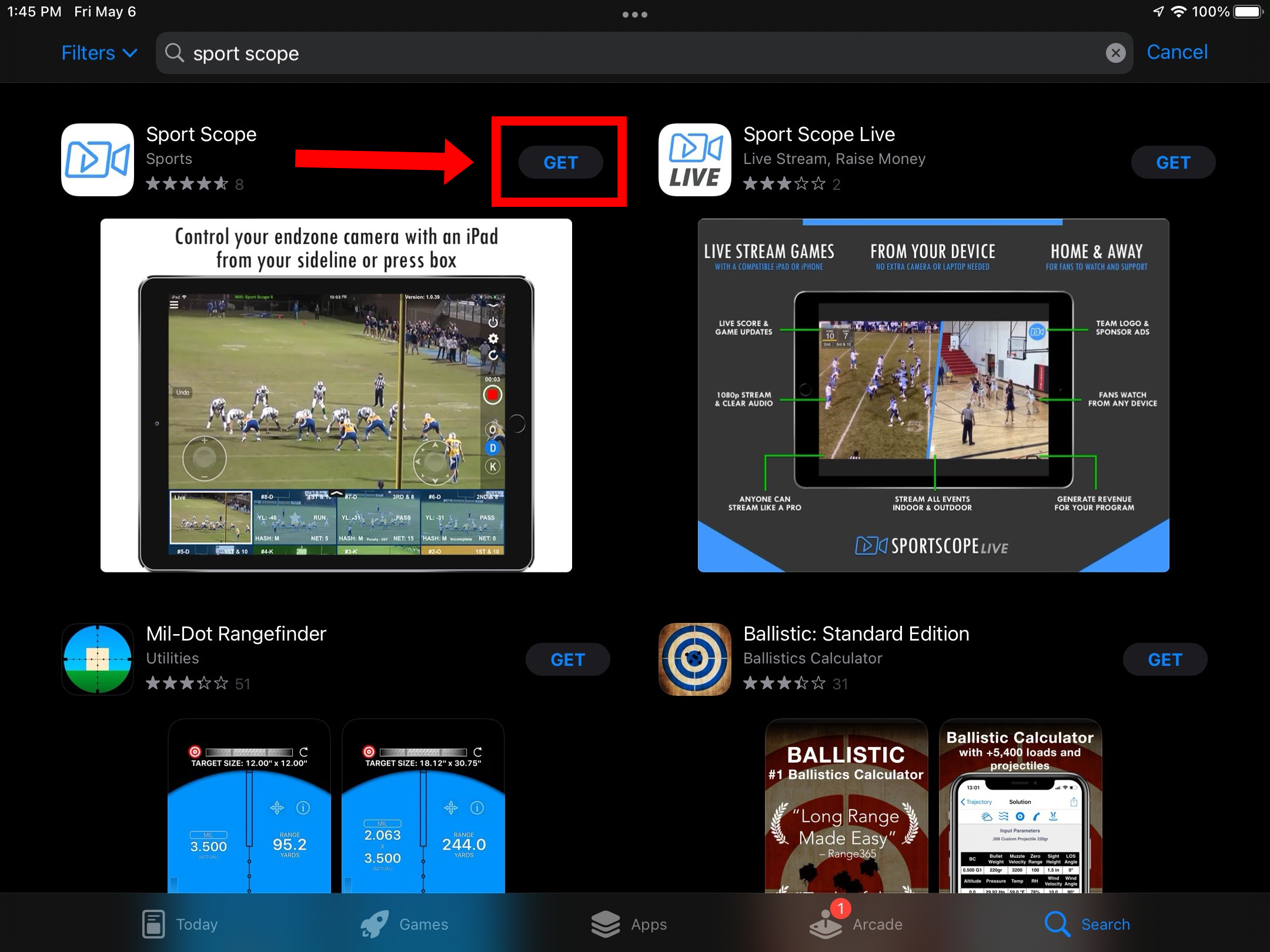The width and height of the screenshot is (1270, 952).
Task: Tap the three-dot multitasking indicator at top
Action: 635,14
